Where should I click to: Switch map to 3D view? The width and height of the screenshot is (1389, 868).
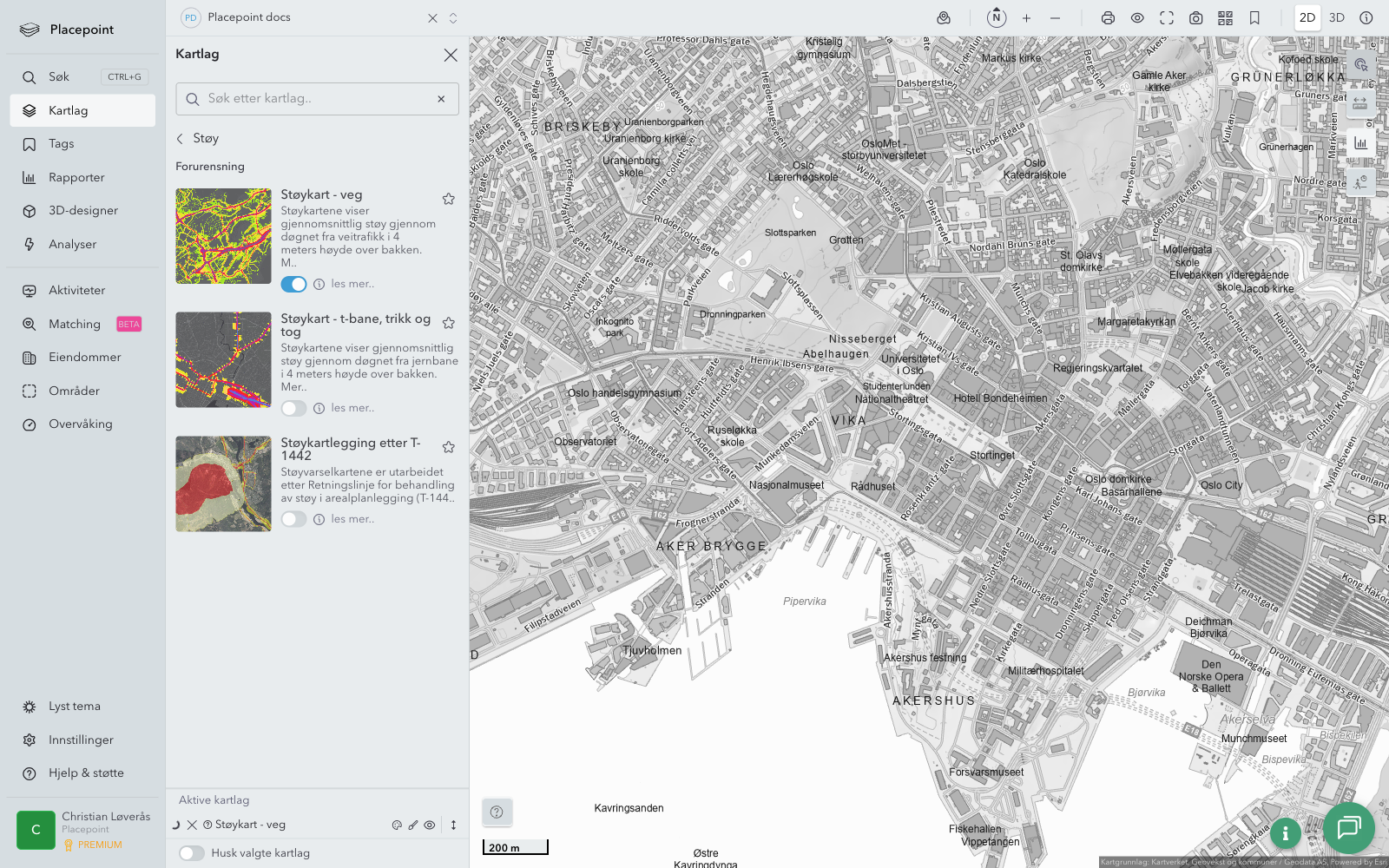tap(1336, 18)
